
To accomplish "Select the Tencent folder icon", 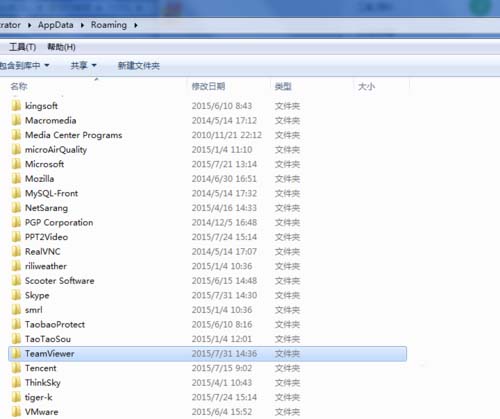I will (16, 368).
